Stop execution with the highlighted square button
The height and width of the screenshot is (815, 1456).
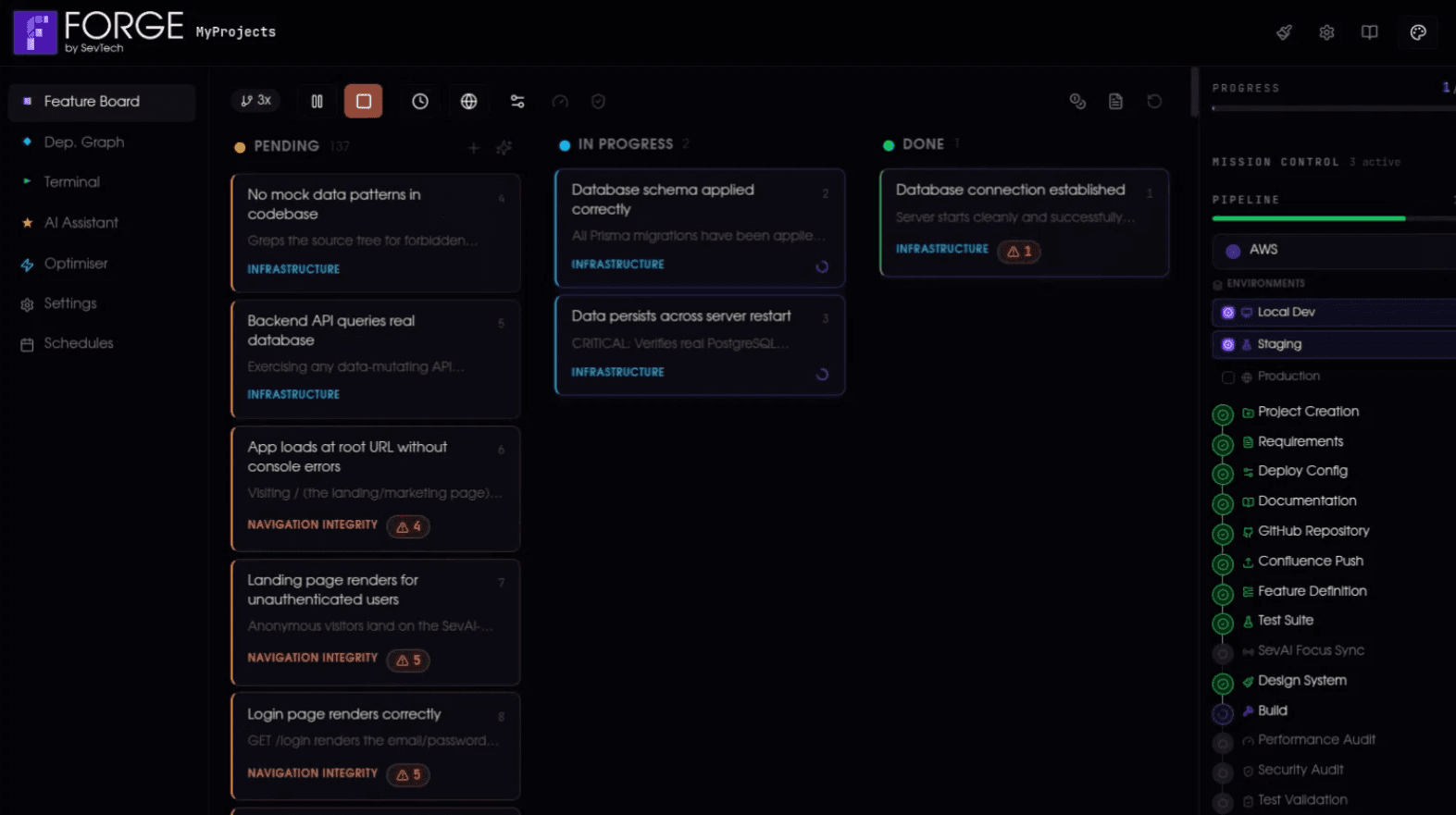(x=364, y=102)
